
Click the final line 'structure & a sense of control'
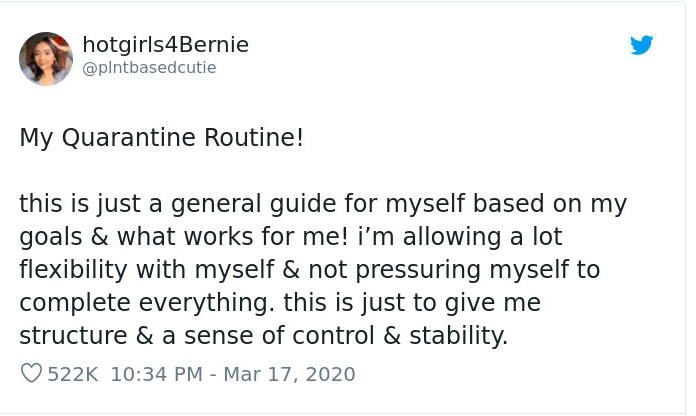[263, 336]
